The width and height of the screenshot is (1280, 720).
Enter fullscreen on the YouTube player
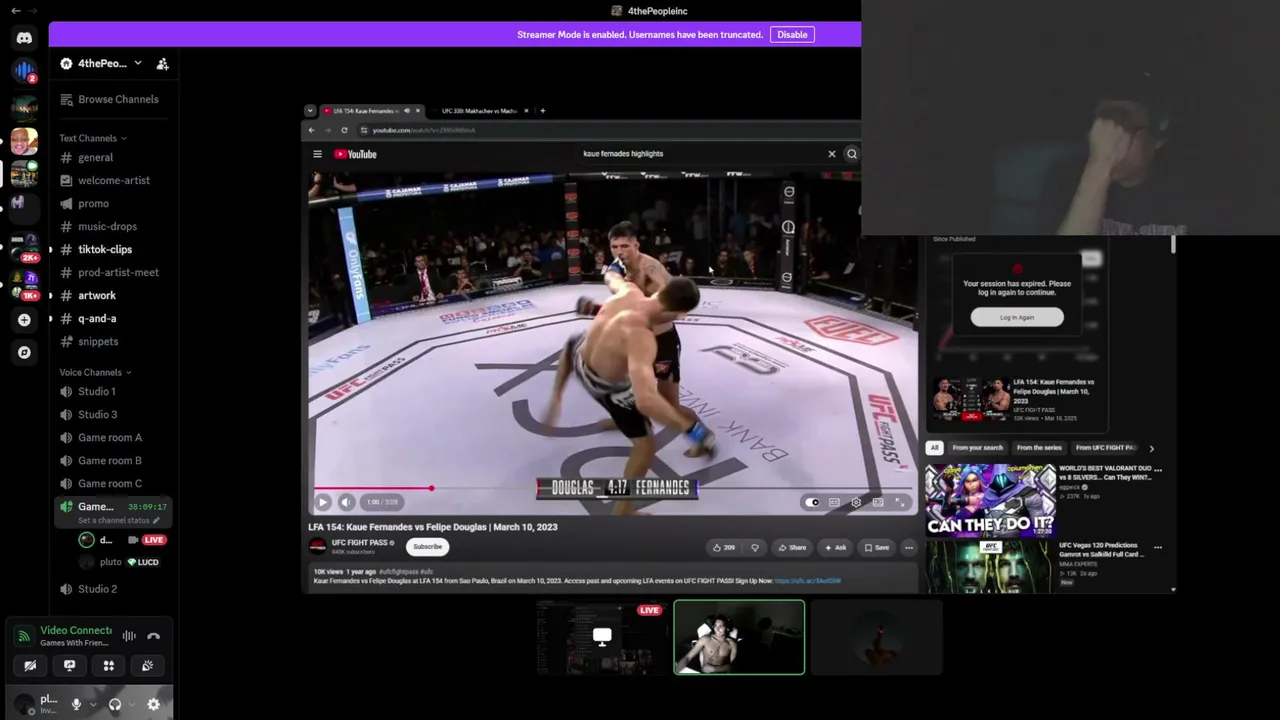click(x=900, y=502)
